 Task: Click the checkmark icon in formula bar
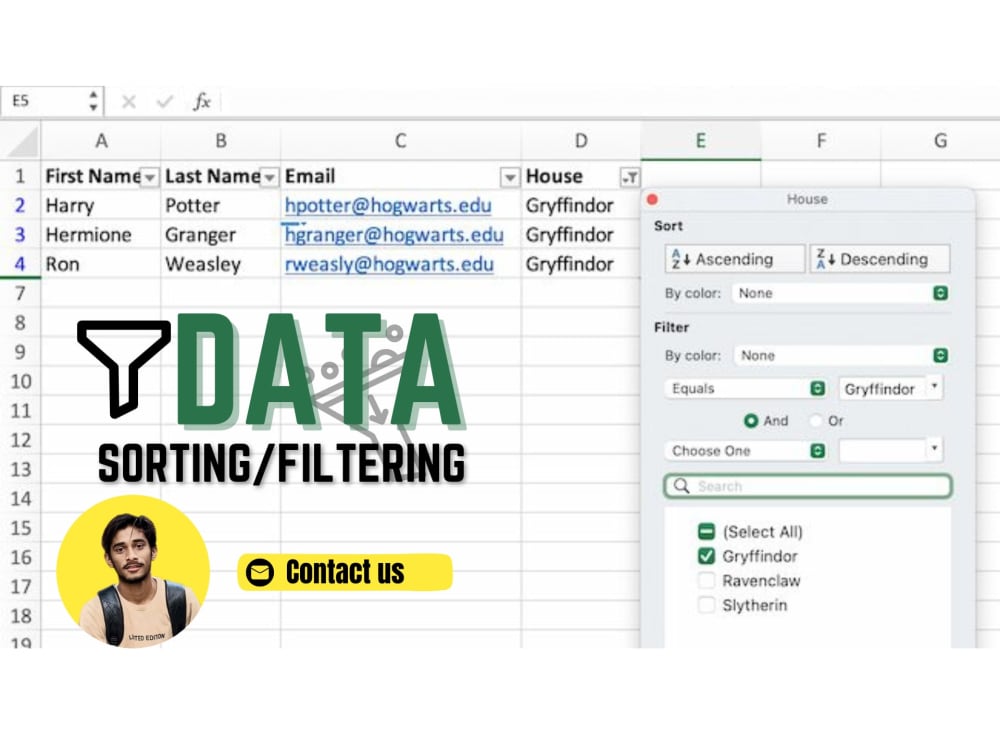pos(163,101)
